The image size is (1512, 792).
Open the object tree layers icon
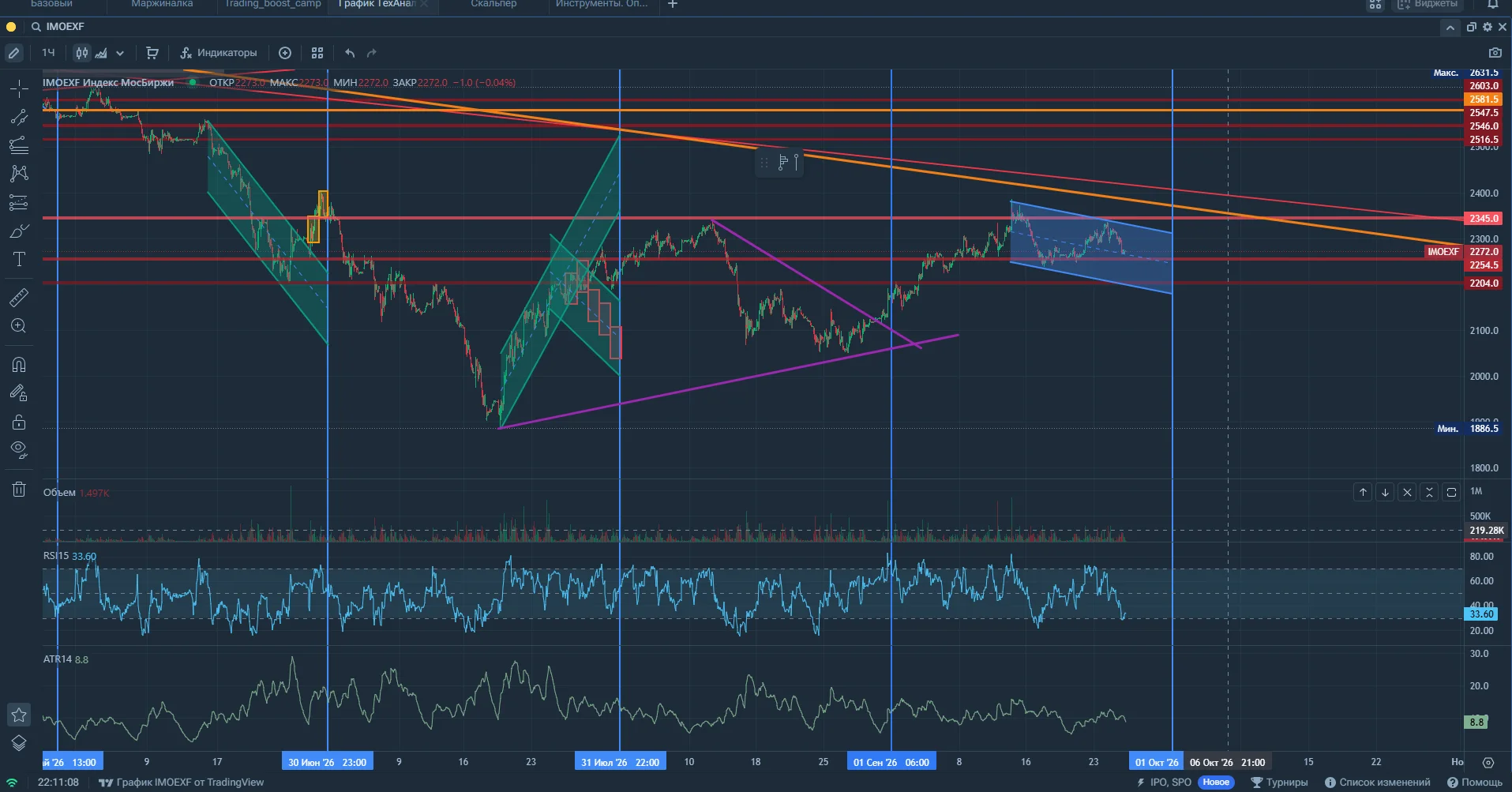click(19, 743)
